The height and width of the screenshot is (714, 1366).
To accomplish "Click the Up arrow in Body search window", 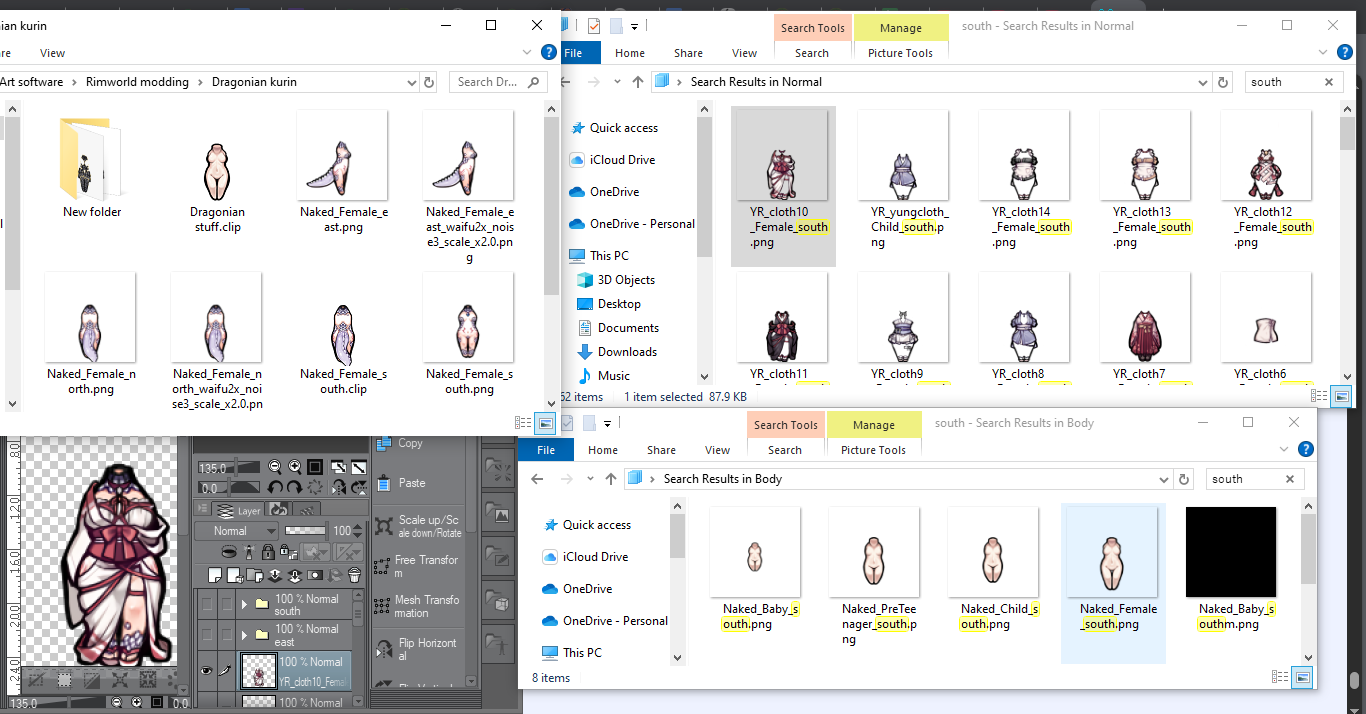I will tap(611, 479).
